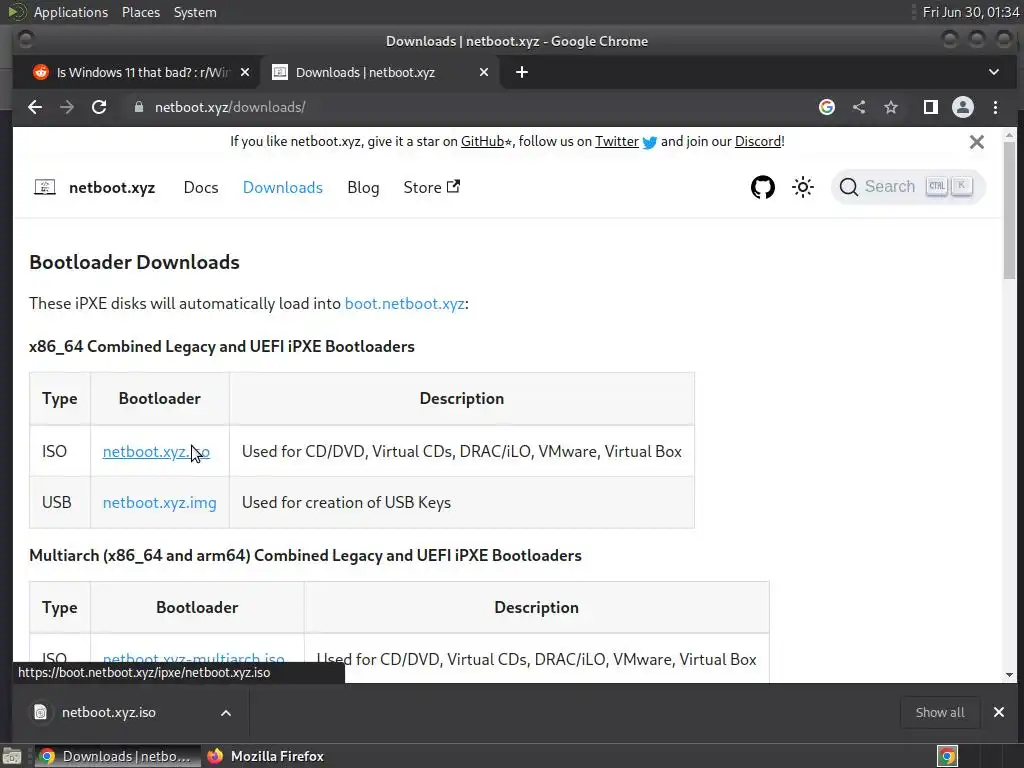Click the x86_64 Combined Legacy heading
1024x768 pixels.
click(222, 346)
